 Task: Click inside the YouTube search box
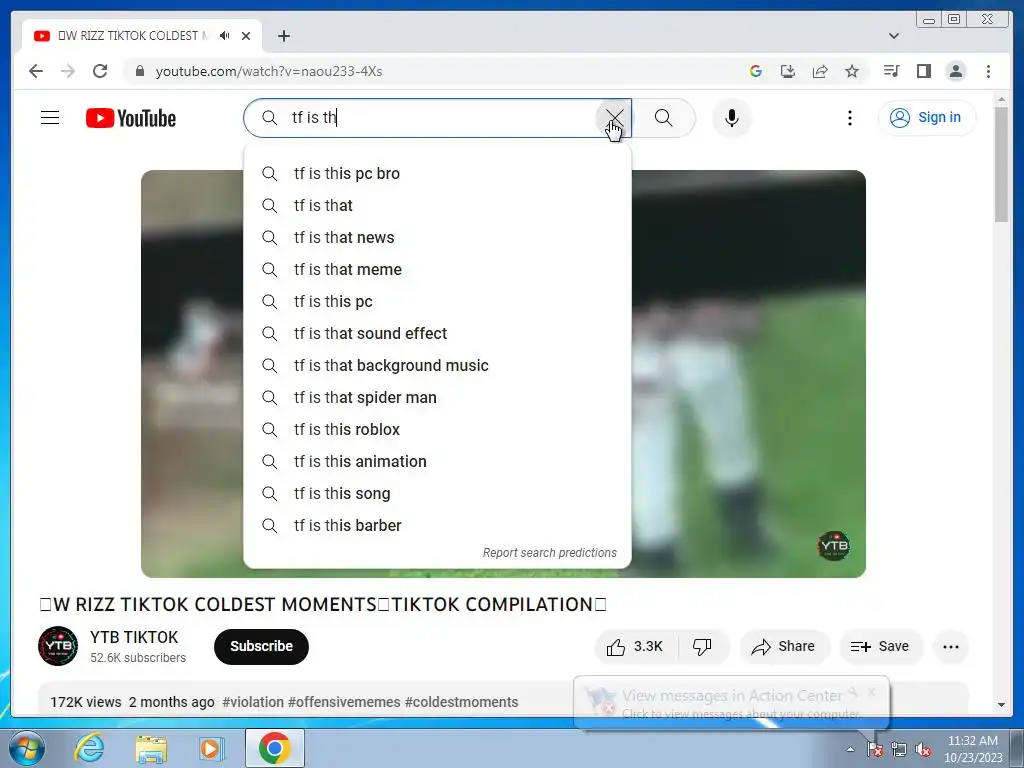click(438, 118)
